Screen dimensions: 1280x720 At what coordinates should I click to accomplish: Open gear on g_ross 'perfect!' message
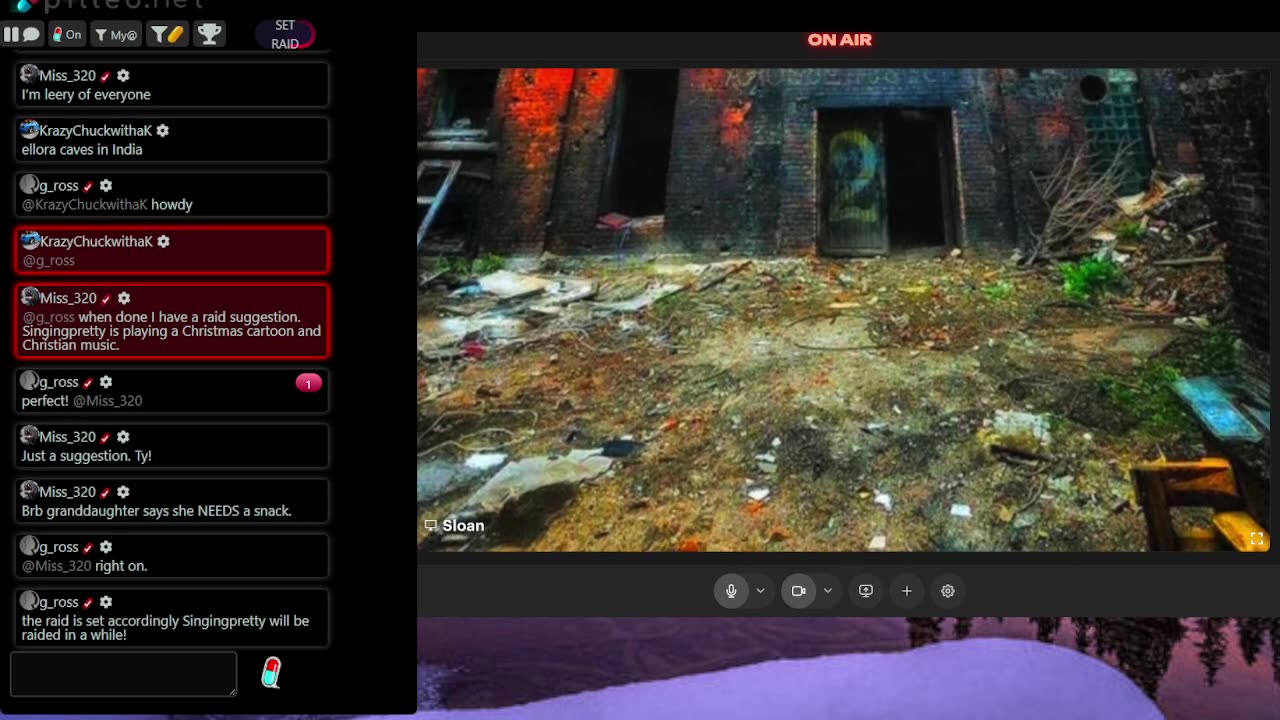point(106,382)
